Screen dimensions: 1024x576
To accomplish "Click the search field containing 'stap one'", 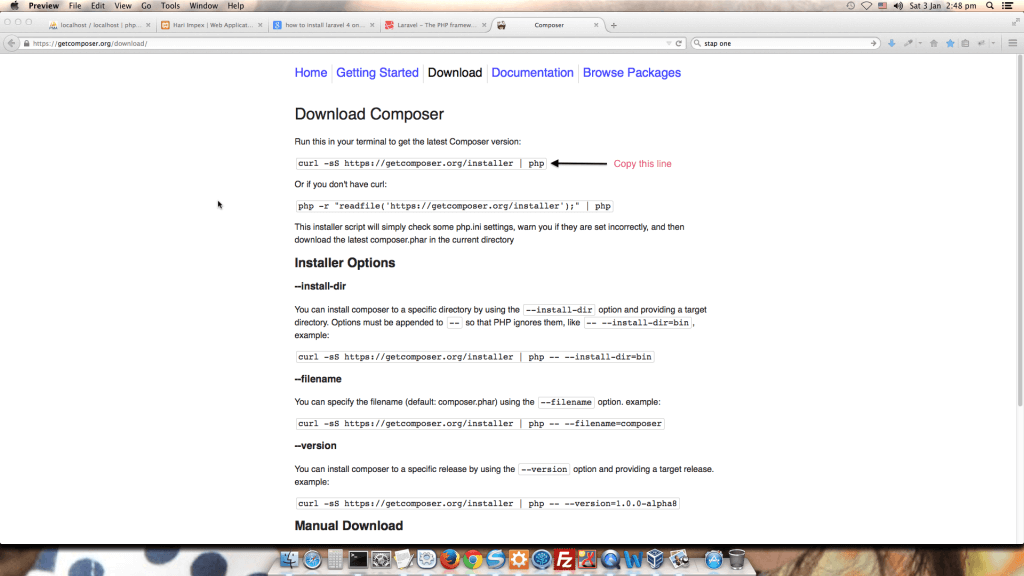I will point(786,43).
